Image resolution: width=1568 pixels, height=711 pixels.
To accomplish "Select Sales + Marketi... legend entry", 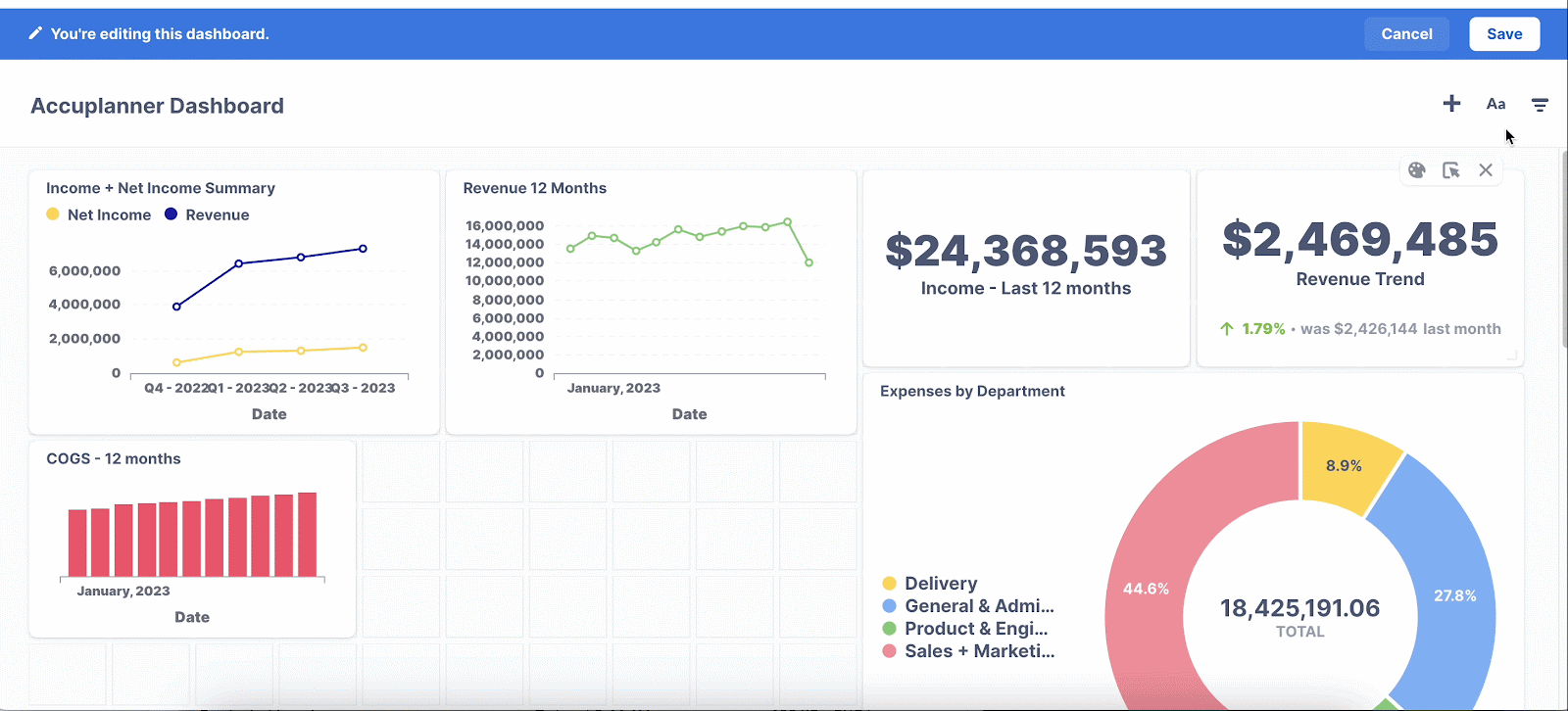I will [x=968, y=651].
